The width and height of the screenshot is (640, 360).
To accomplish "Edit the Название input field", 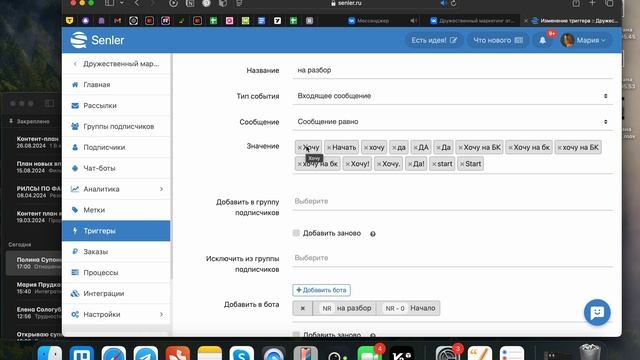I will point(452,70).
